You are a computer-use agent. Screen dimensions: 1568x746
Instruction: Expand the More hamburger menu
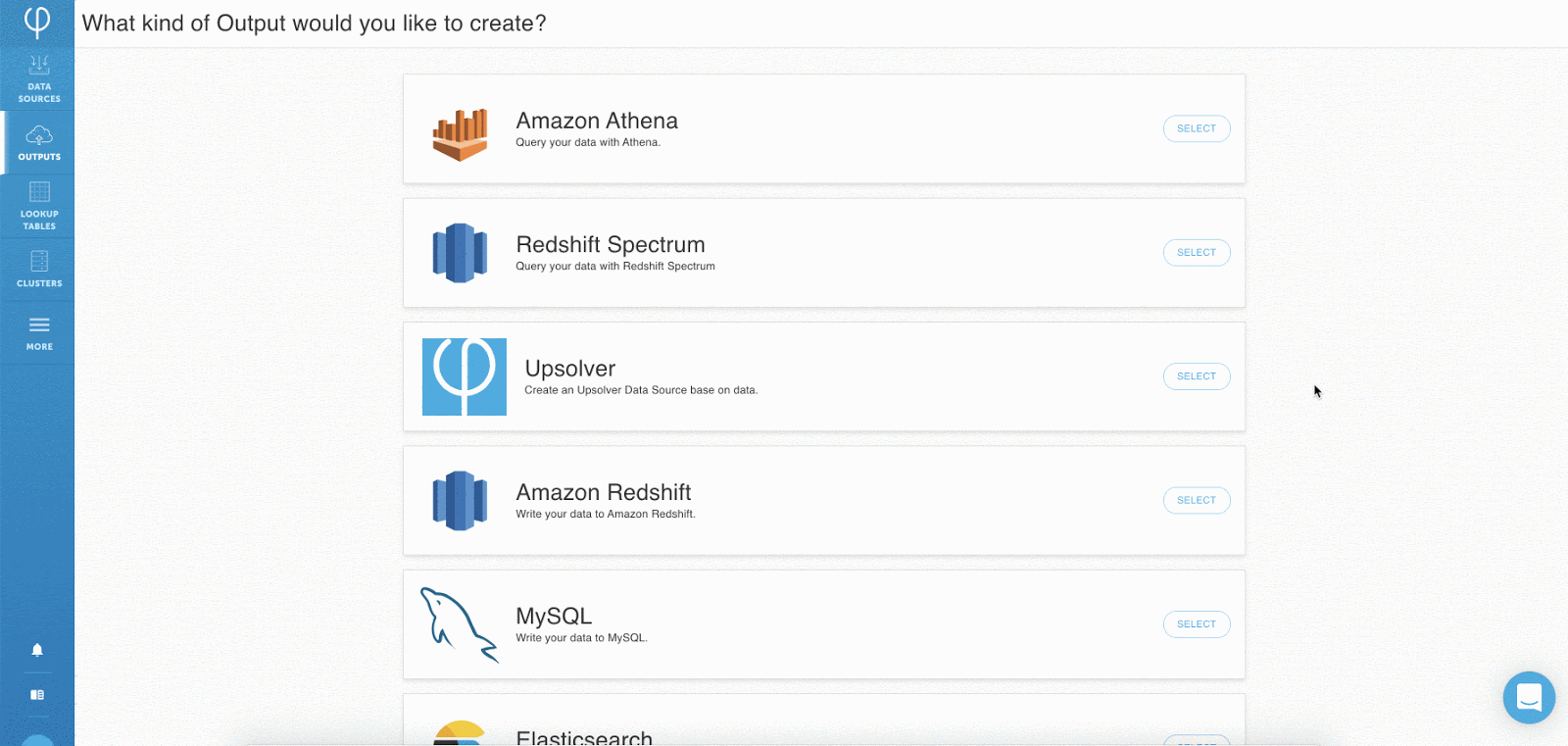pos(38,333)
